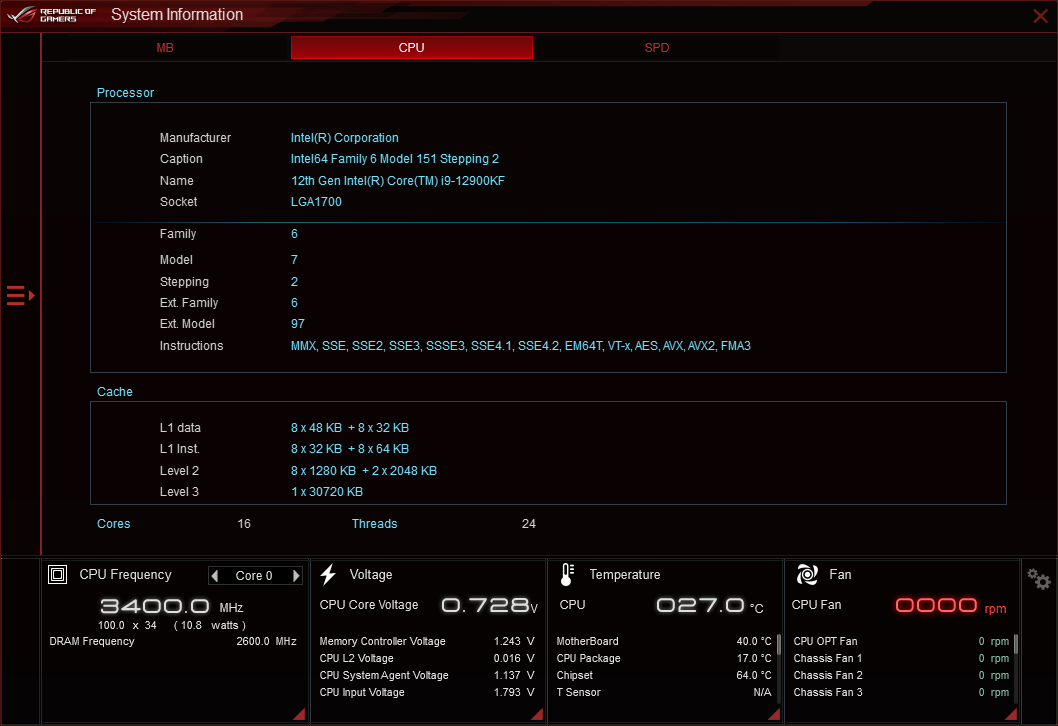Click the Threads count 24
The height and width of the screenshot is (726, 1058).
pyautogui.click(x=528, y=524)
